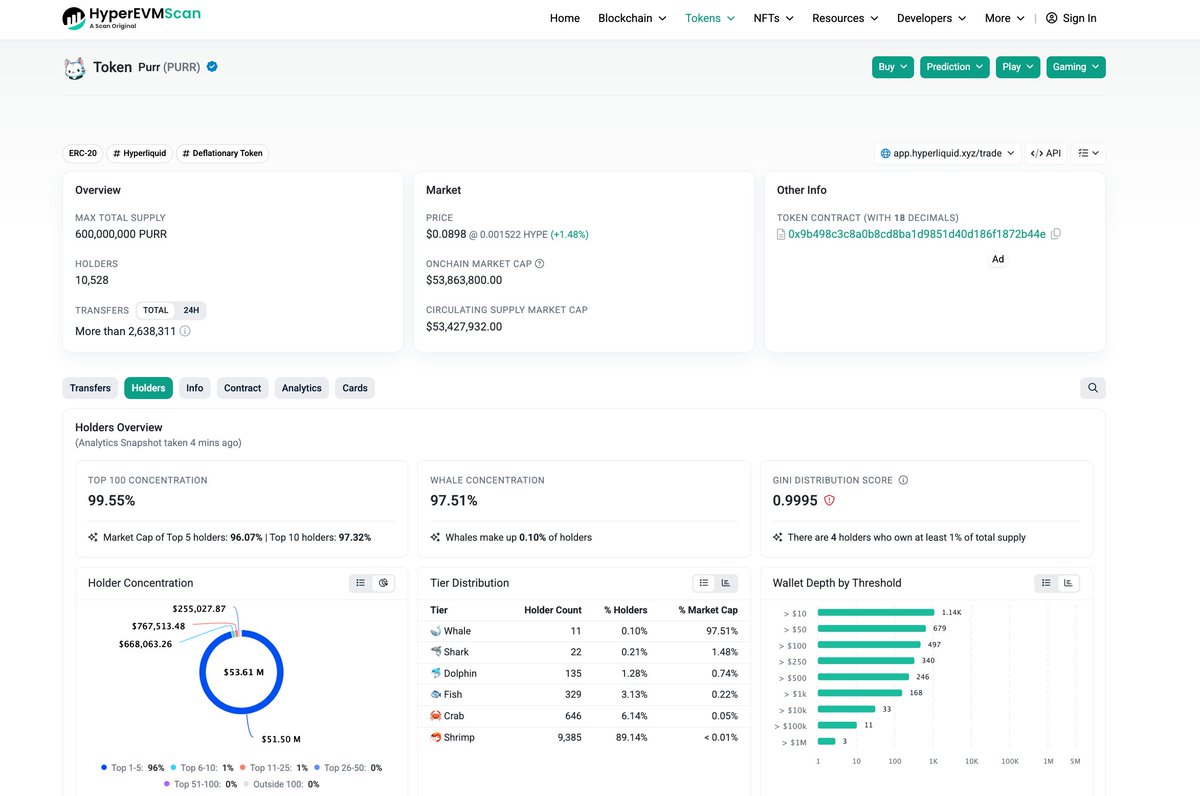Switch to the Info tab
1200x796 pixels.
click(x=195, y=388)
